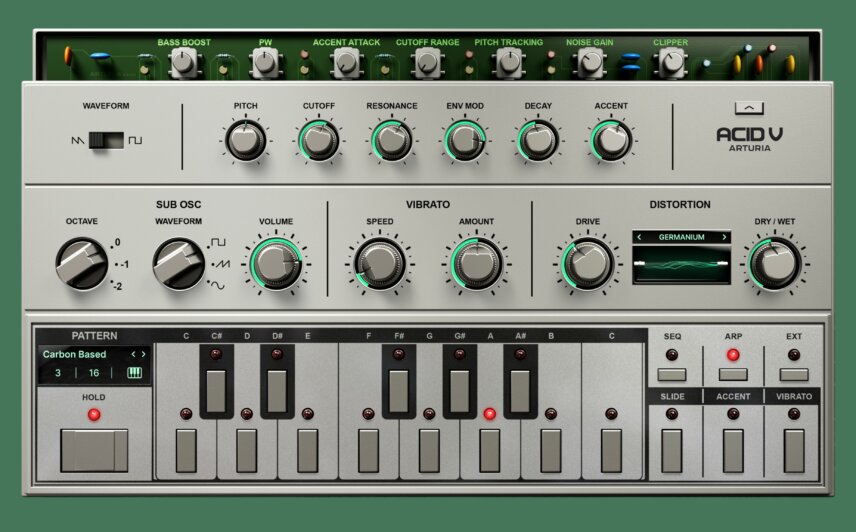Click the D note key button
The image size is (856, 532).
tap(247, 451)
